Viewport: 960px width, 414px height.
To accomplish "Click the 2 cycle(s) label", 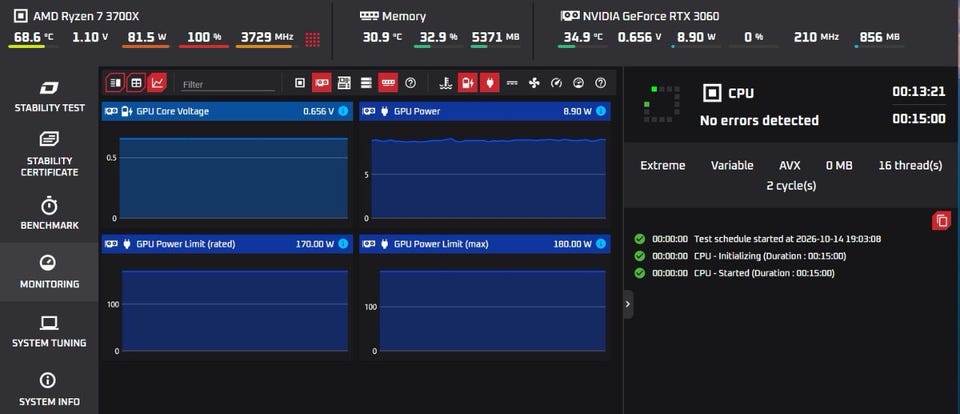I will coord(791,185).
